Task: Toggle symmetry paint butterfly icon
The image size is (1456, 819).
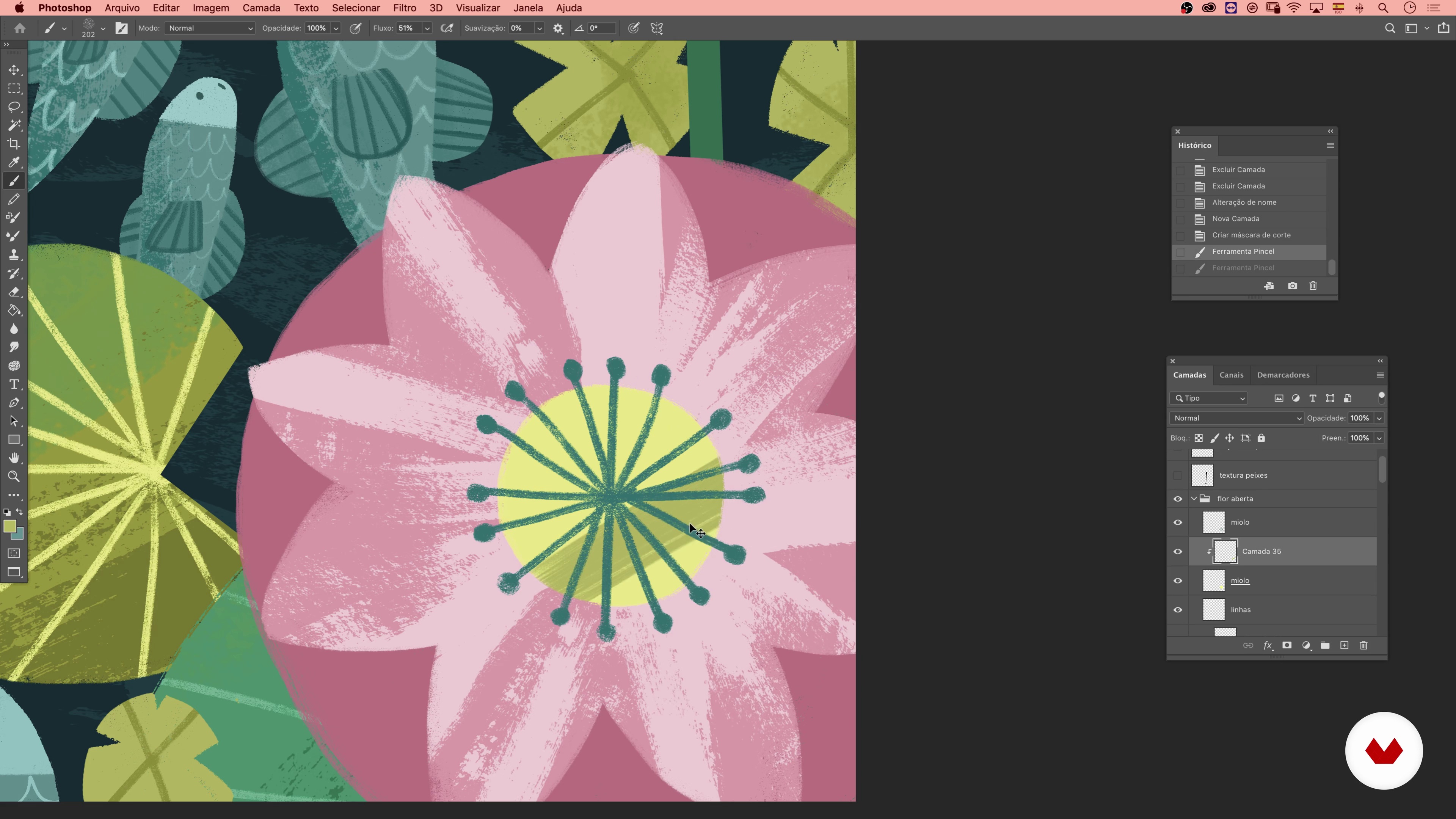Action: 657,28
